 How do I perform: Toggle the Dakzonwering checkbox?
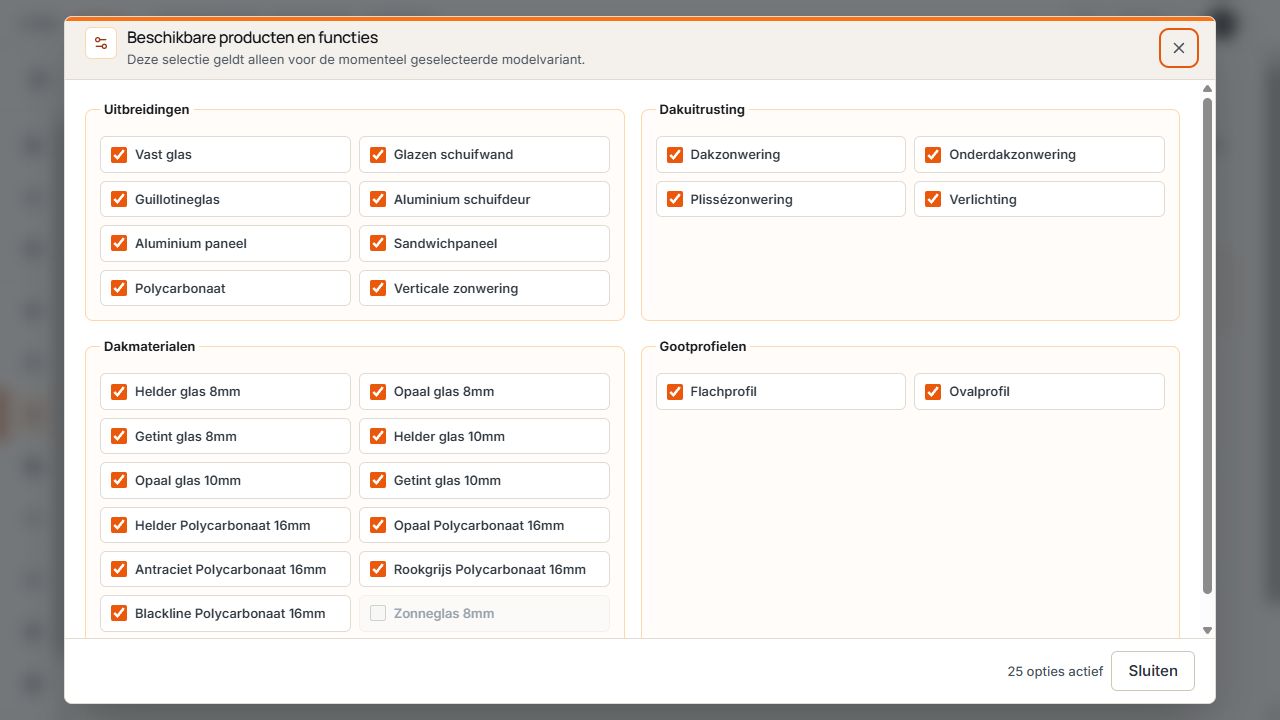click(675, 155)
